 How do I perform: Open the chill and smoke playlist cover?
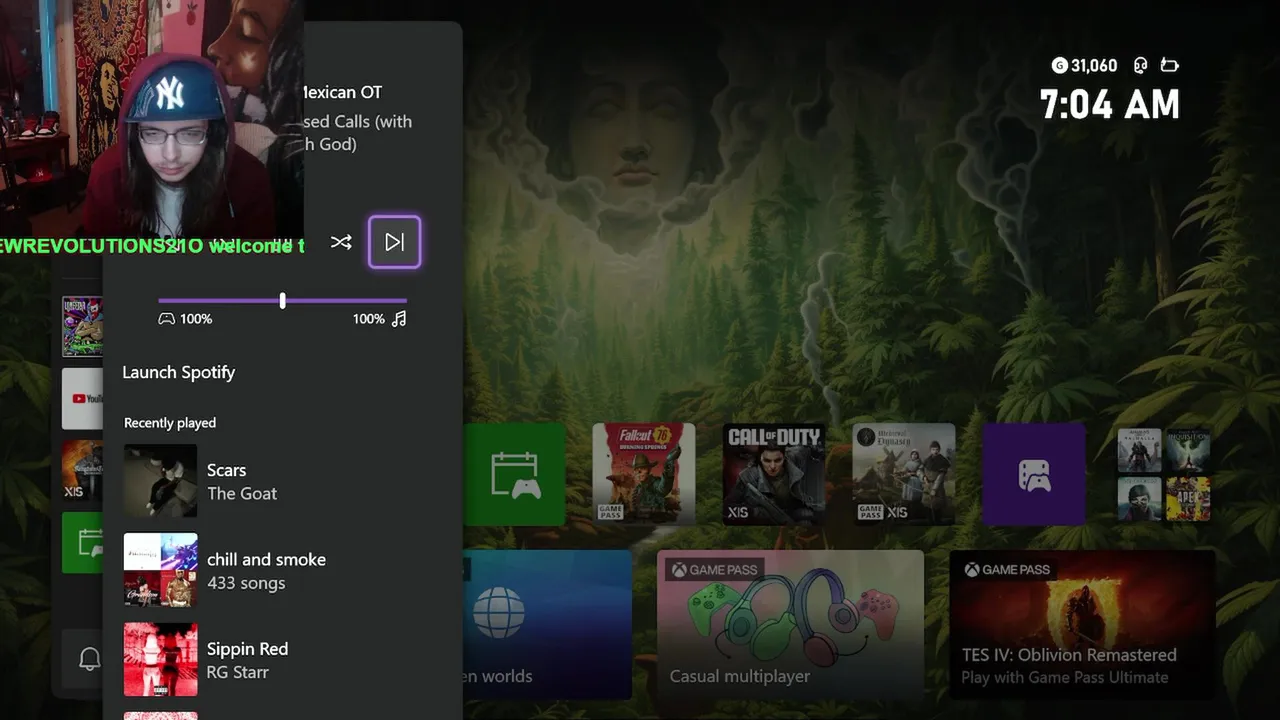160,570
